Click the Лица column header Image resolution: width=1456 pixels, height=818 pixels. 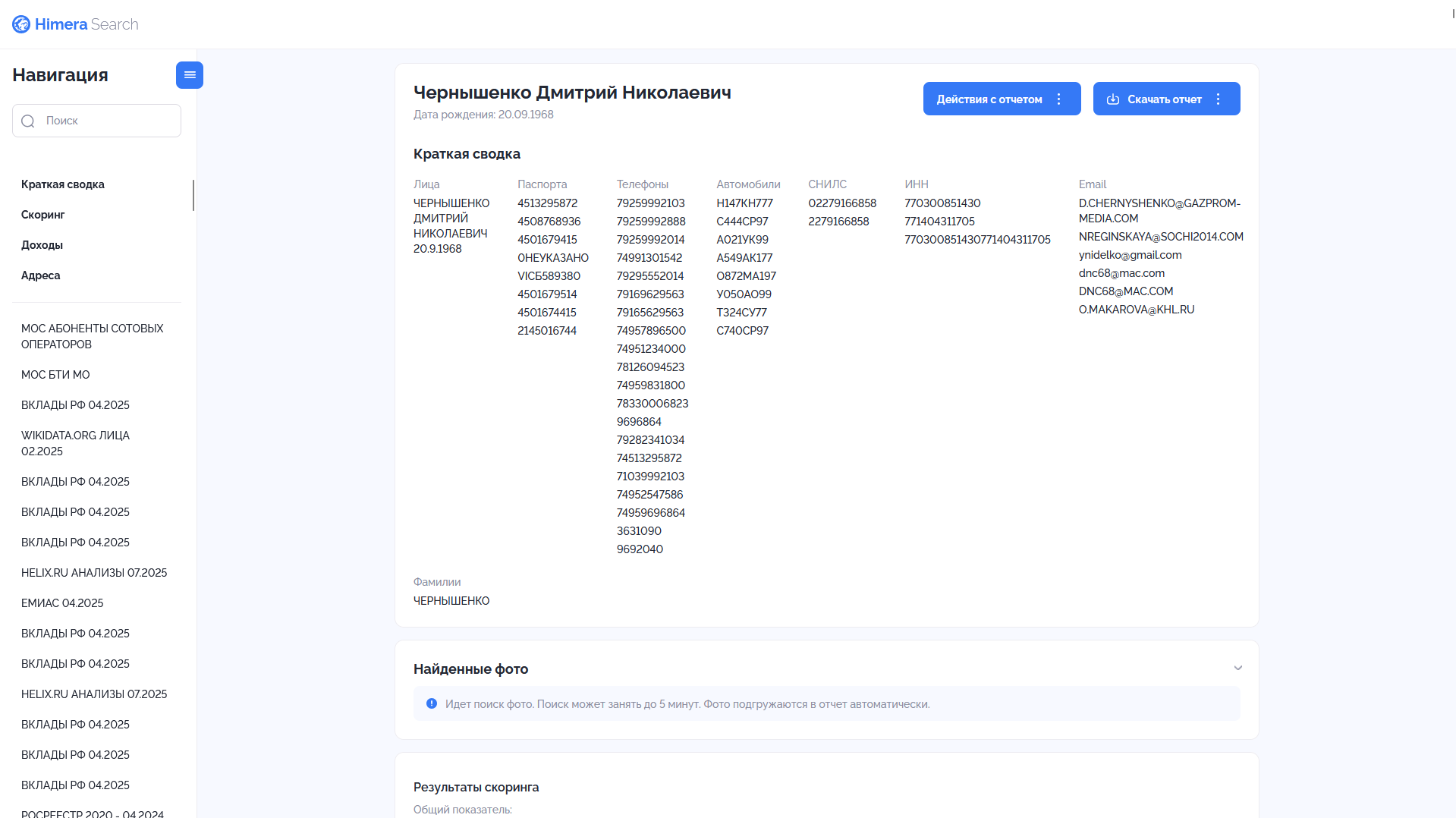[426, 184]
